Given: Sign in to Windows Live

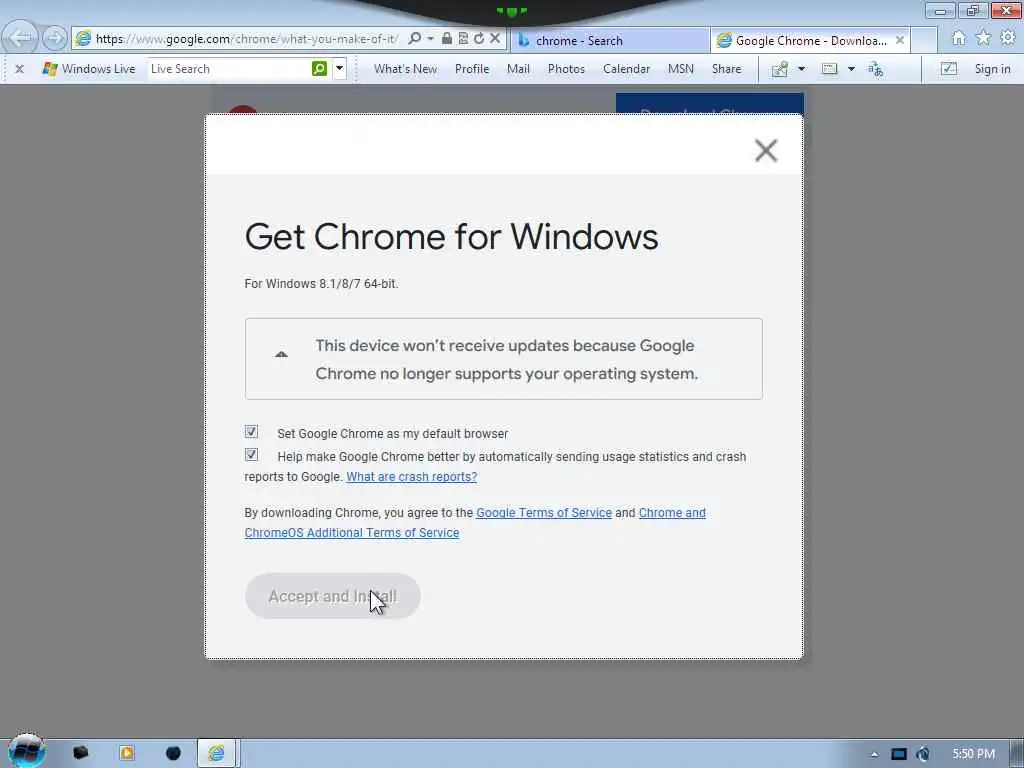Looking at the screenshot, I should click(x=992, y=69).
